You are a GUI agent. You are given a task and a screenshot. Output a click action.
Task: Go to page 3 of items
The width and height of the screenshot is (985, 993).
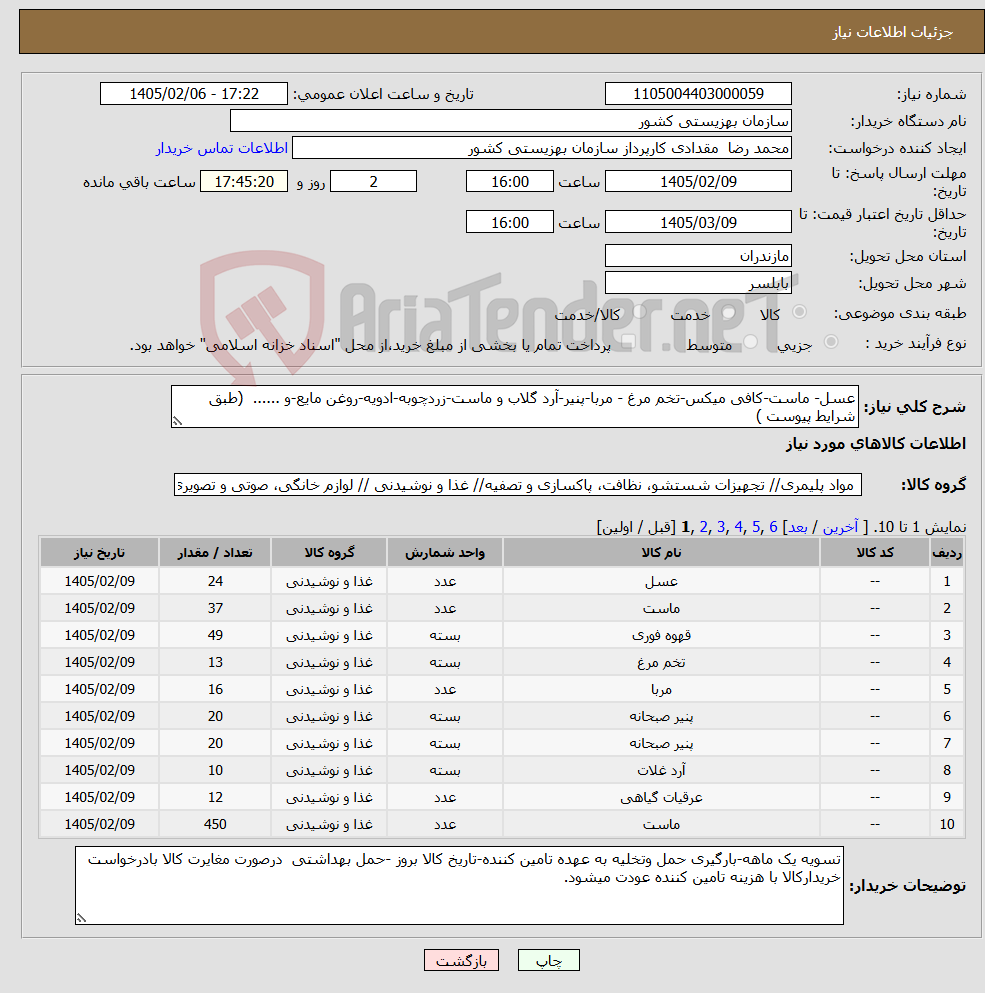721,527
